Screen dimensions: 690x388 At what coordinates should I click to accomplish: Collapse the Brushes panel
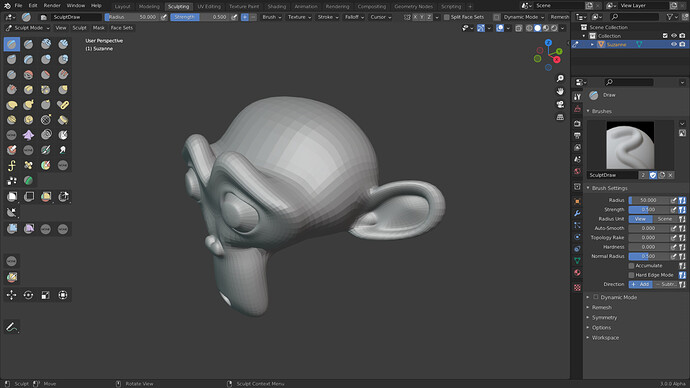pos(602,111)
